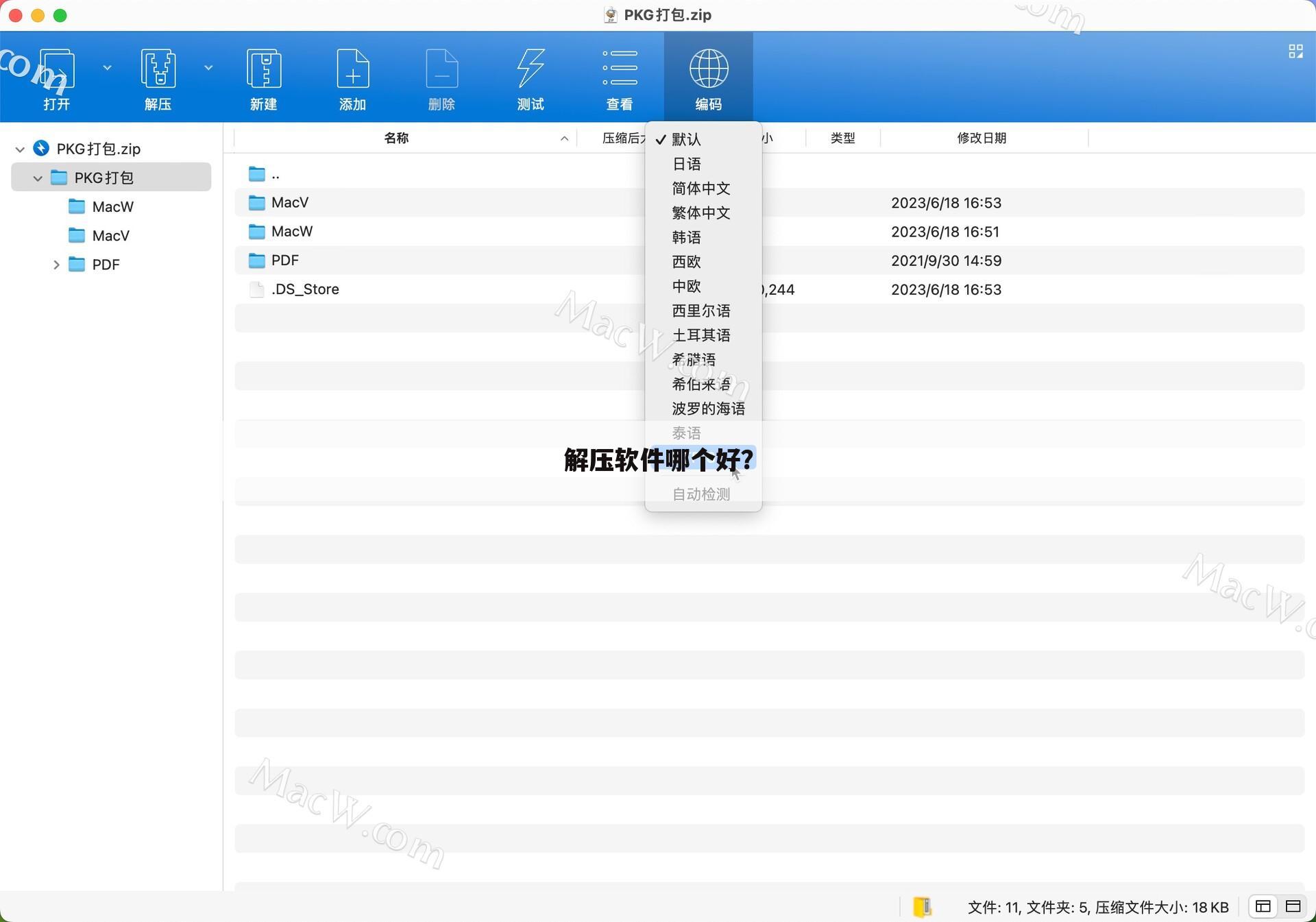Select MacV folder in sidebar tree
This screenshot has height=922, width=1316.
tap(110, 236)
